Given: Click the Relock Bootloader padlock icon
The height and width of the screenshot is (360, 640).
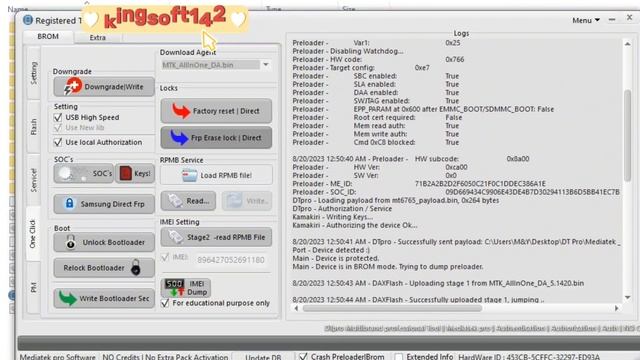Looking at the screenshot, I should coord(136,268).
